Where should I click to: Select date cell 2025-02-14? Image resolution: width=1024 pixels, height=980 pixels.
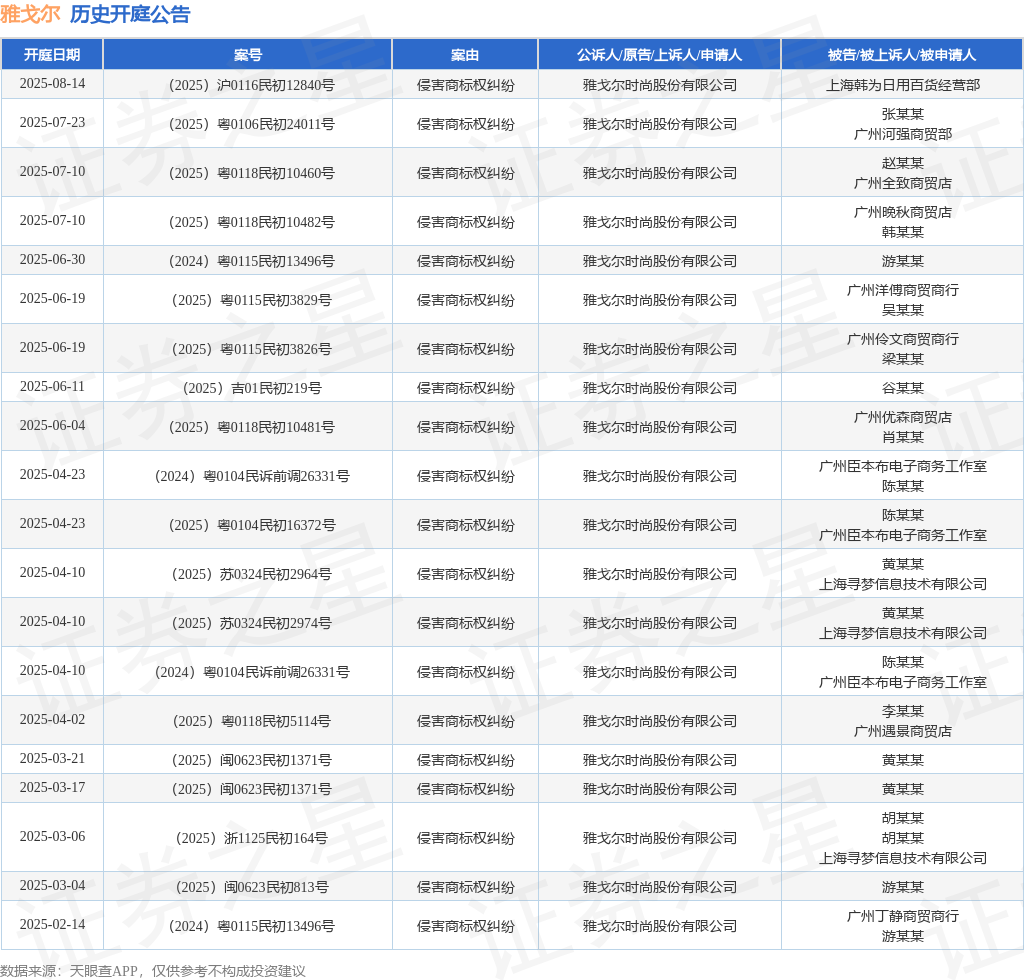point(52,925)
